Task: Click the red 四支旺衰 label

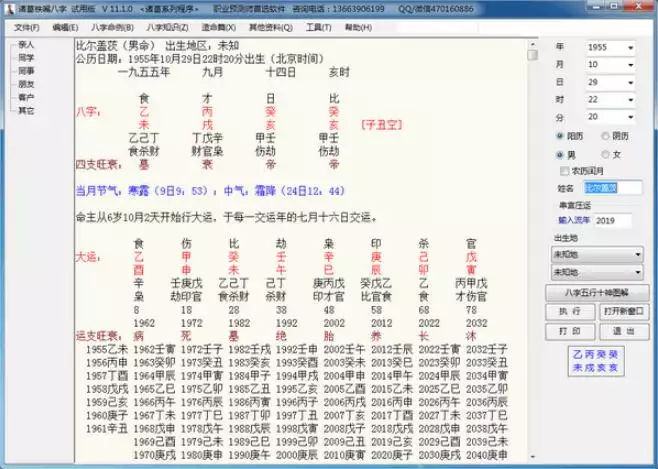Action: pos(97,164)
